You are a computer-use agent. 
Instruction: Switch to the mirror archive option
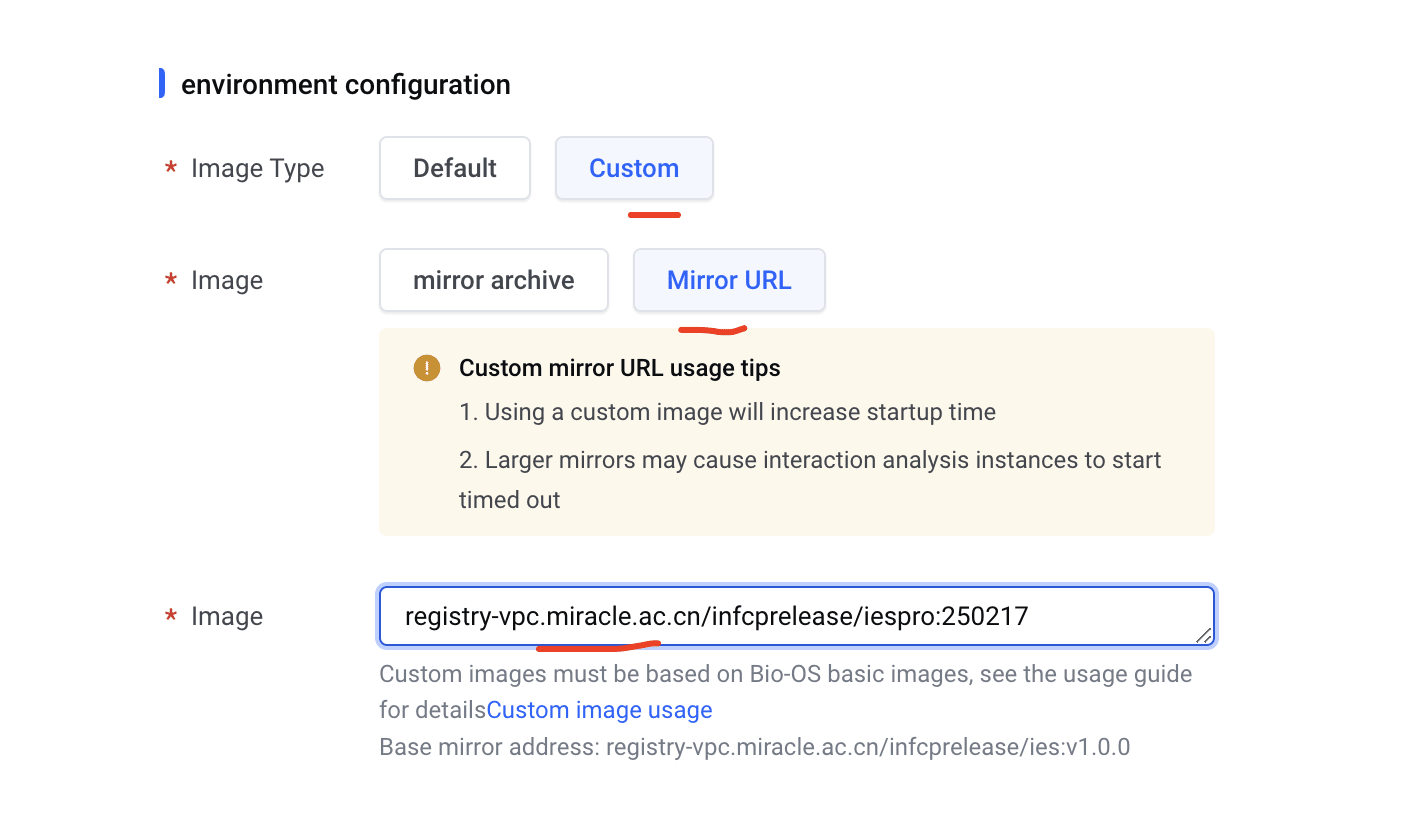click(493, 280)
